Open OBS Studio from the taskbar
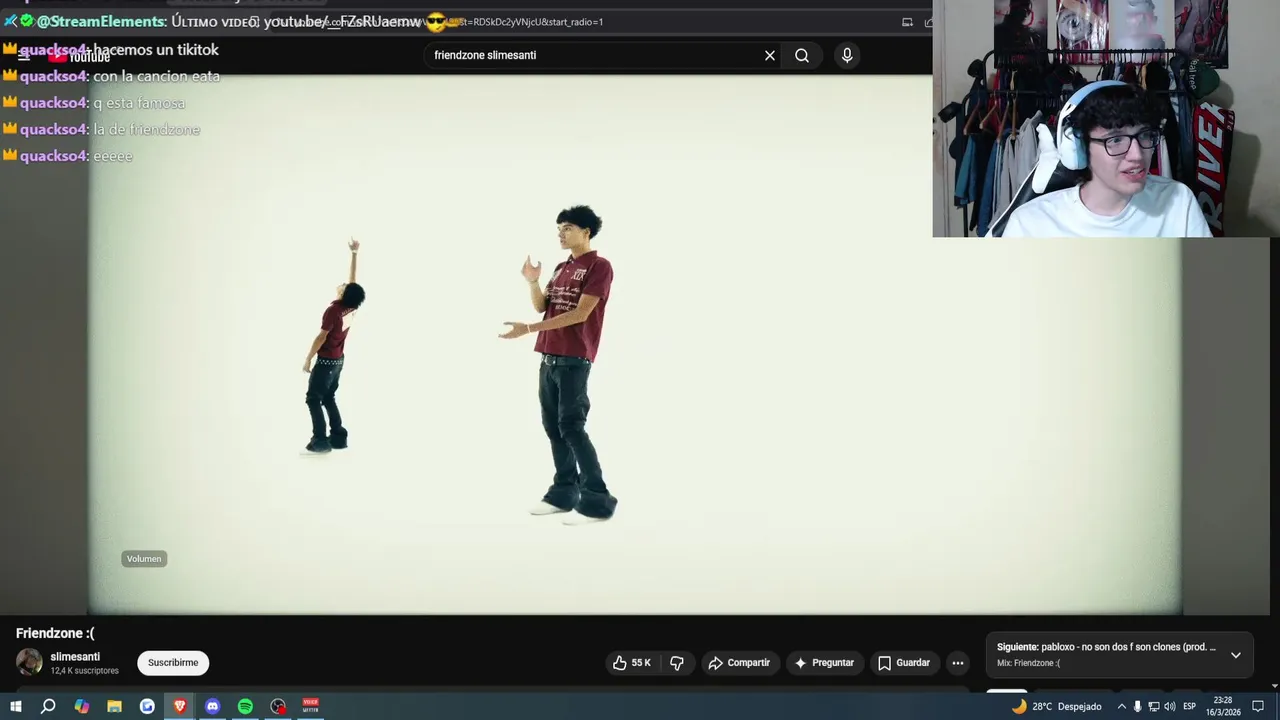The width and height of the screenshot is (1280, 720). coord(278,706)
